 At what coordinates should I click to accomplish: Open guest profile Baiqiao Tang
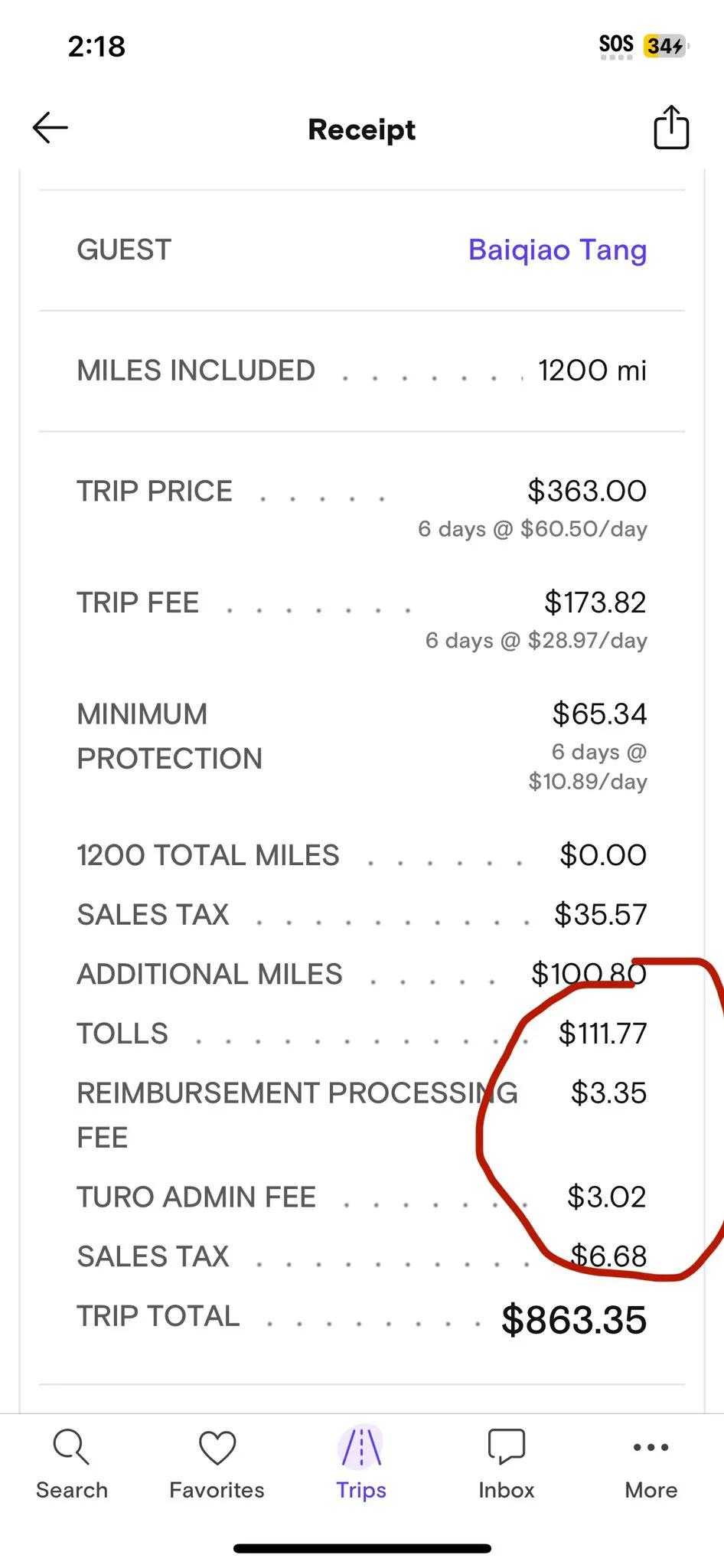coord(557,250)
